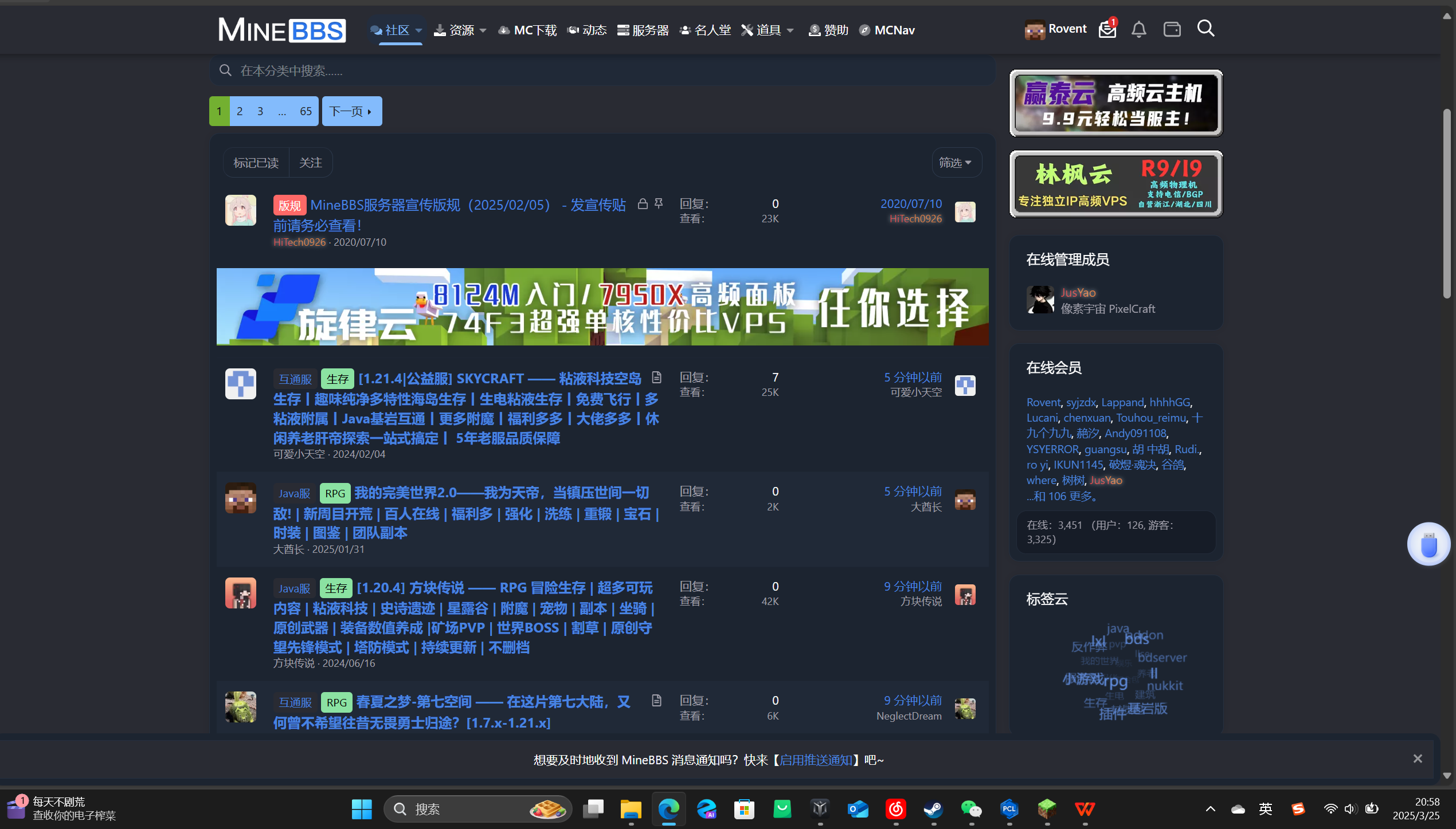
Task: Open Microsoft Store taskbar icon
Action: [x=744, y=809]
